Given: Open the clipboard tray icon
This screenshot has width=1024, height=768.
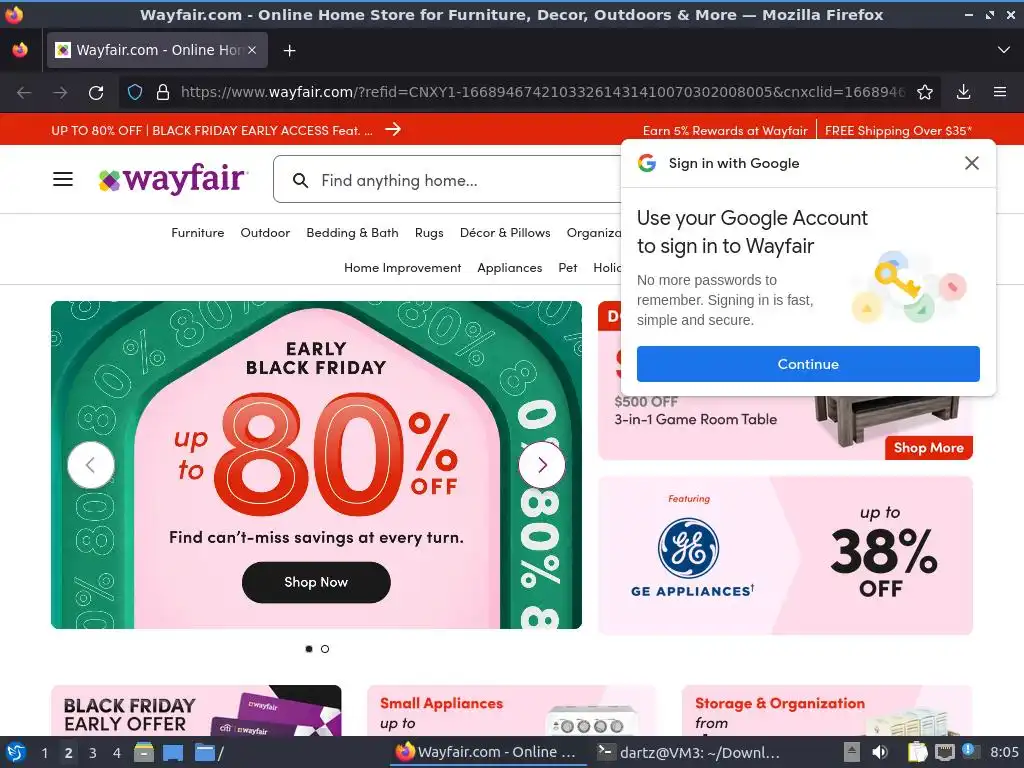Looking at the screenshot, I should pyautogui.click(x=918, y=752).
